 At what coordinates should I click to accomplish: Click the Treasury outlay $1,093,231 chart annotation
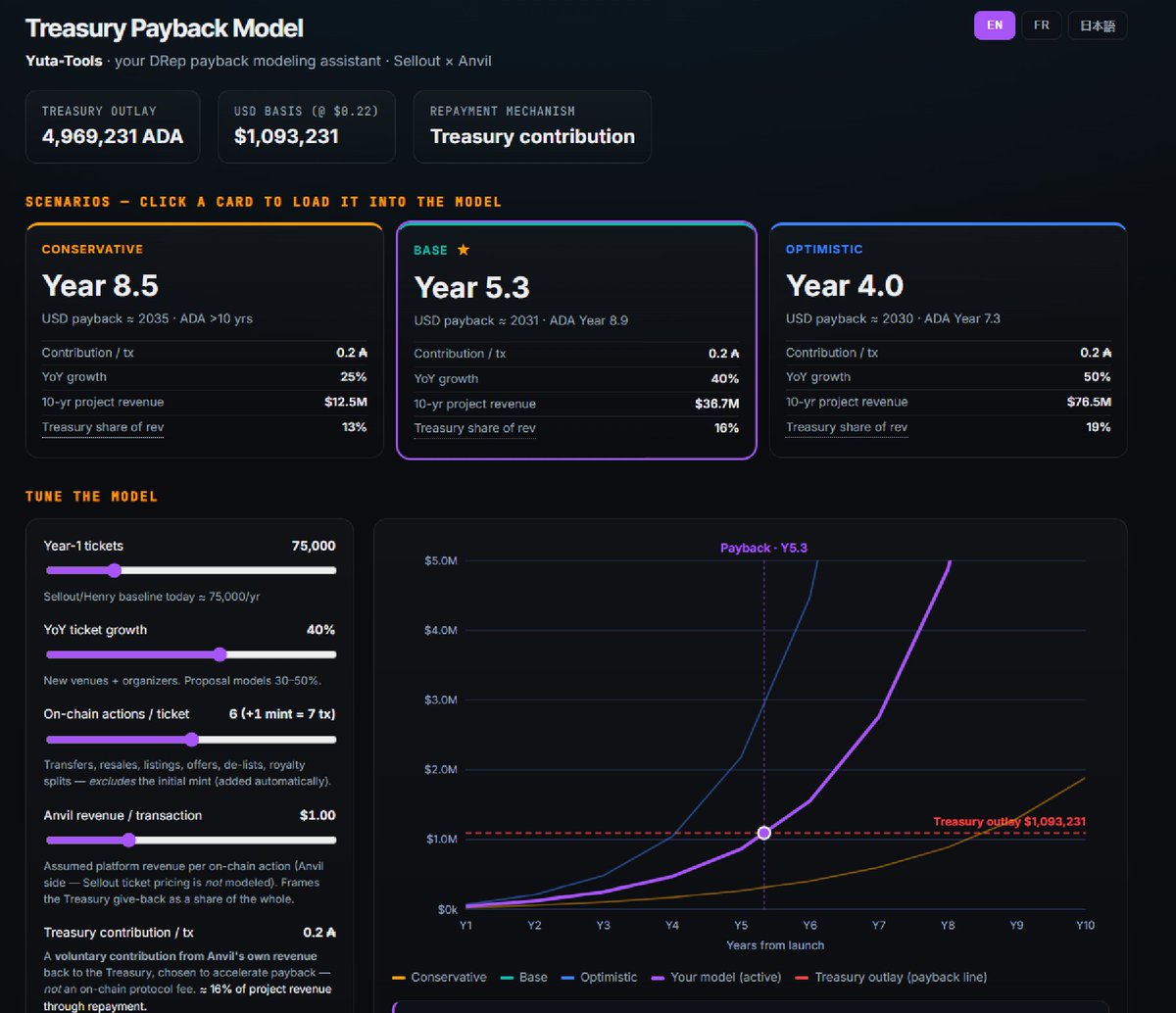pyautogui.click(x=1009, y=822)
